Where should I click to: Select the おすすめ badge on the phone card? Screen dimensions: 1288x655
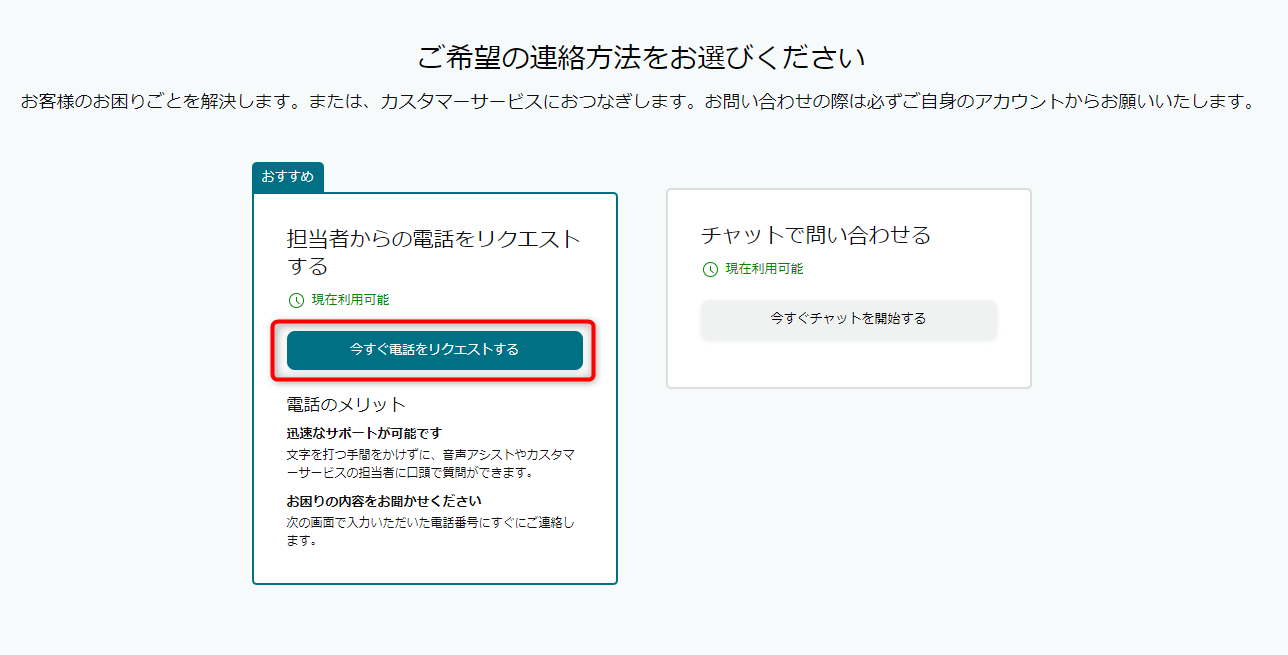pyautogui.click(x=290, y=177)
